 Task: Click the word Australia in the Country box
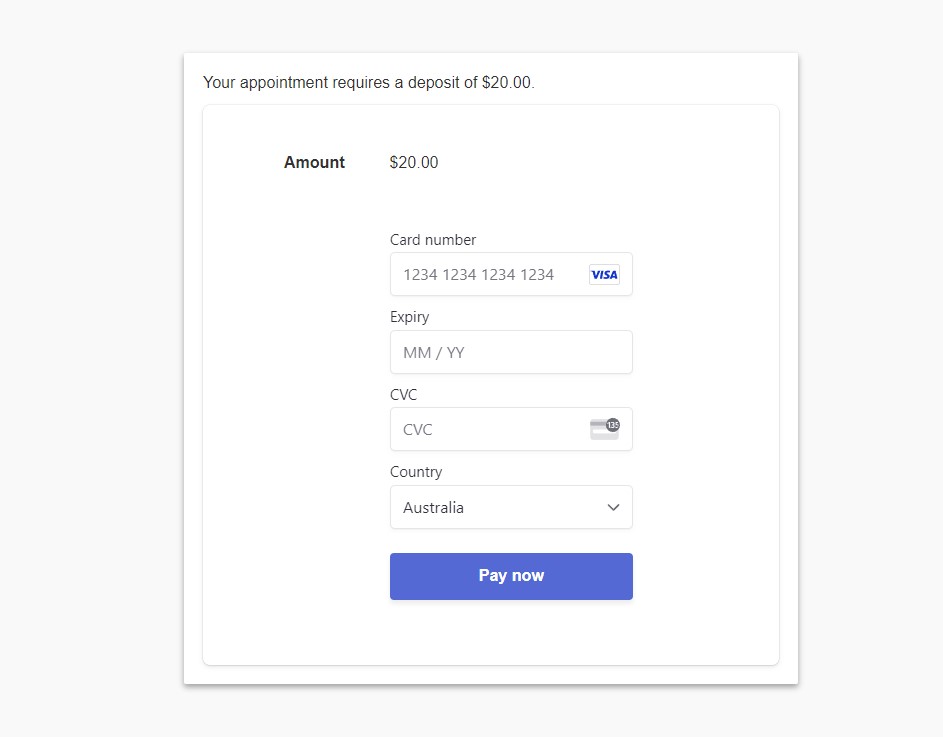tap(433, 508)
